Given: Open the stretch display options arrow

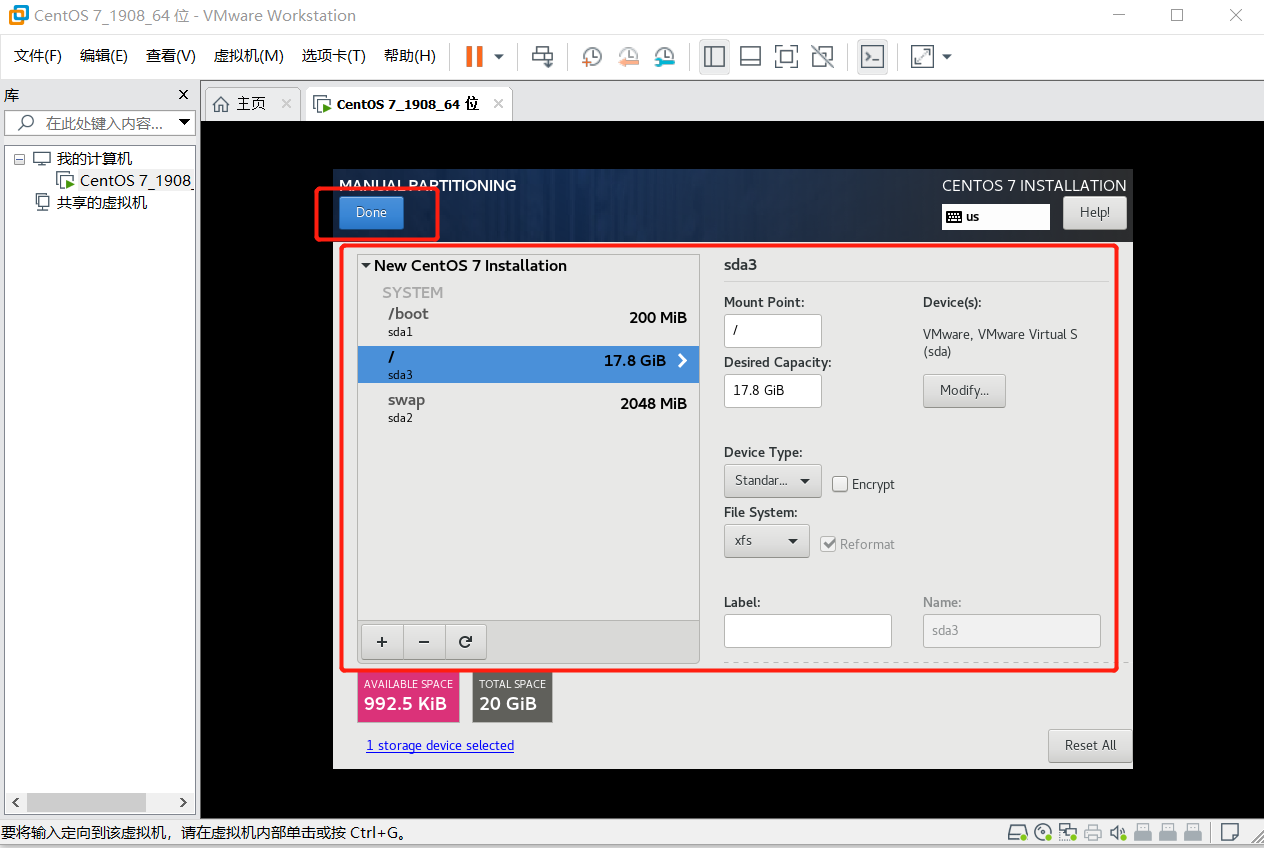Looking at the screenshot, I should 947,57.
